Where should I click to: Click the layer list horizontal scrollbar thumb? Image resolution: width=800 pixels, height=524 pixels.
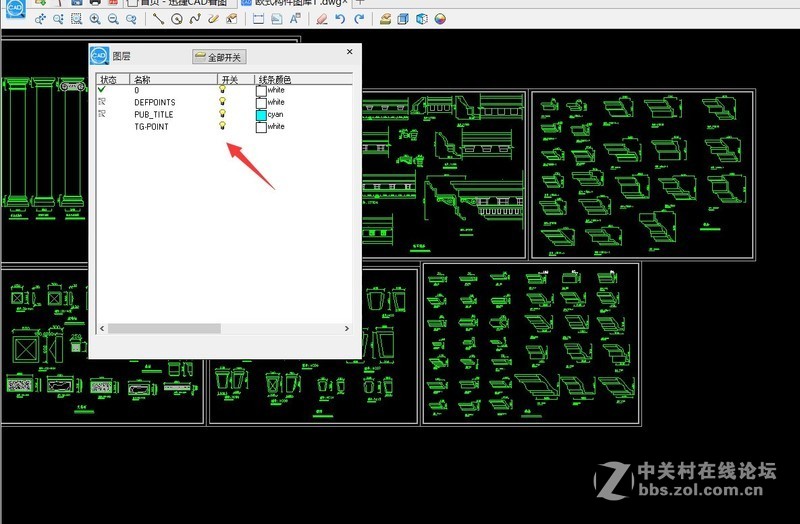point(164,329)
